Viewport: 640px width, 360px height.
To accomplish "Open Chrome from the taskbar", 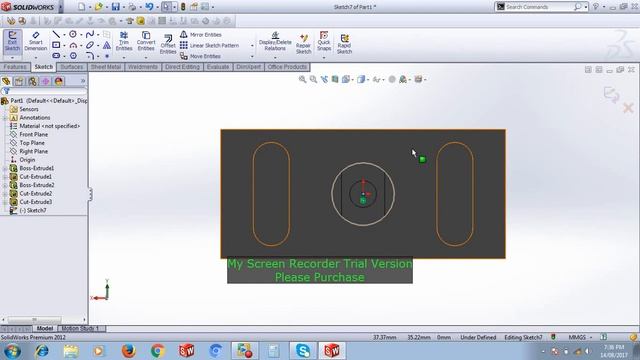I will 158,351.
